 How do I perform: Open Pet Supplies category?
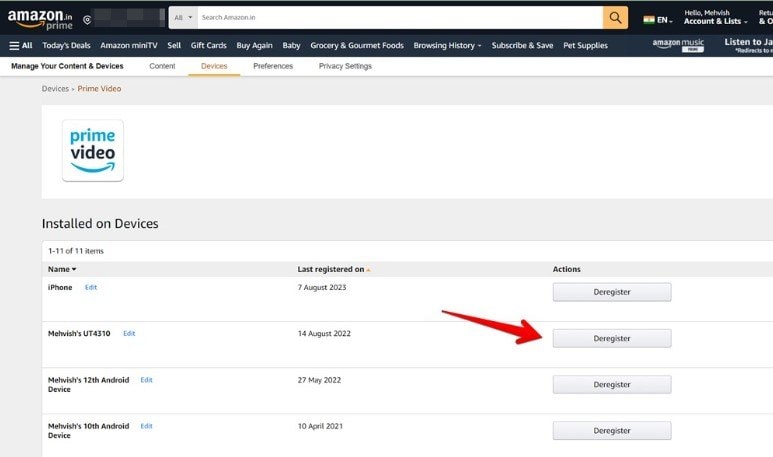(585, 45)
